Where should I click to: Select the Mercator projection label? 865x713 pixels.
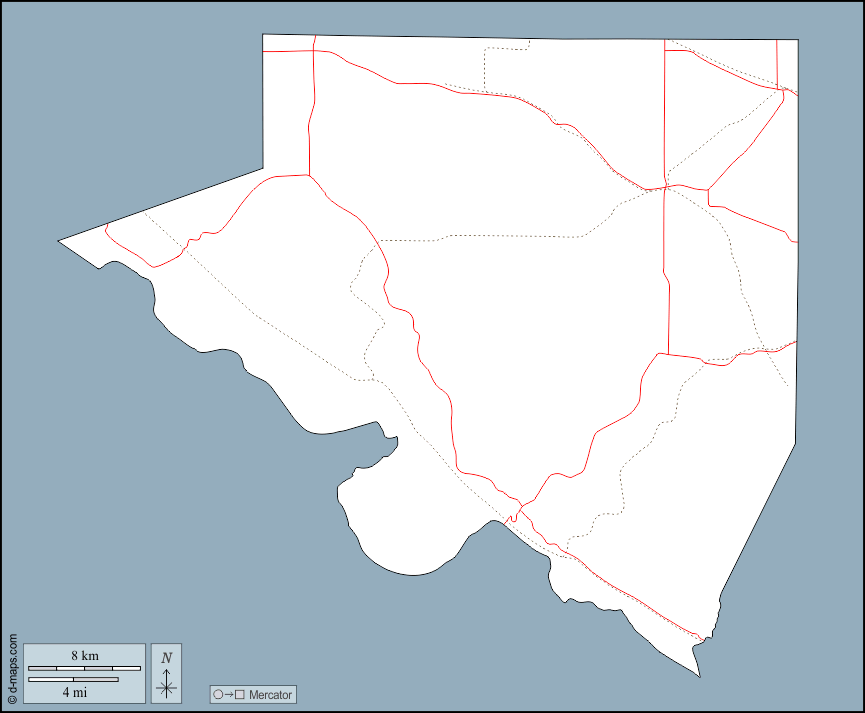(270, 694)
